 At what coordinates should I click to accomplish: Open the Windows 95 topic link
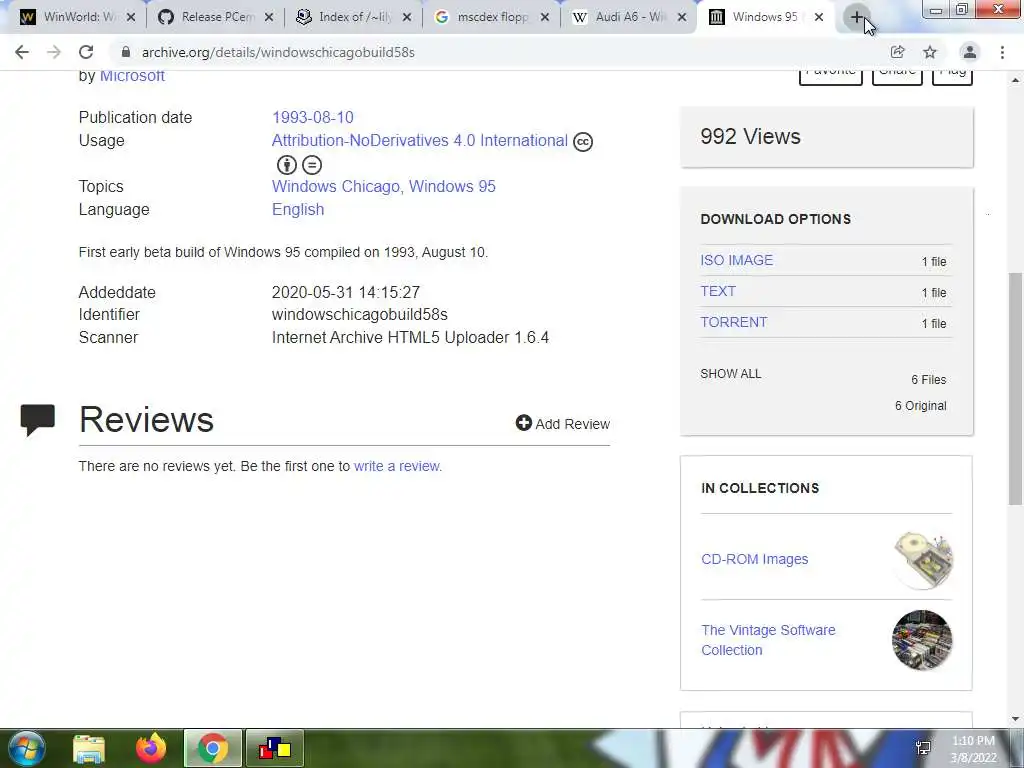click(x=452, y=186)
